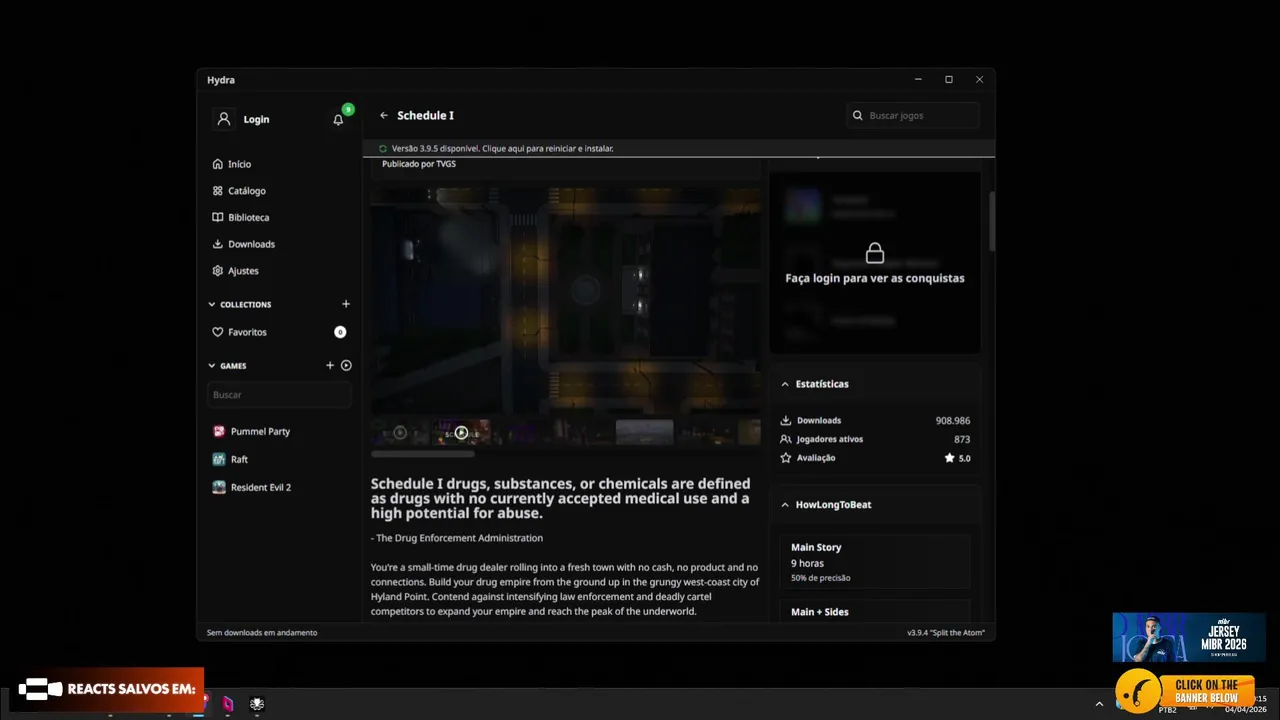Click the Jogadores ativos people icon
Viewport: 1280px width, 720px height.
(x=786, y=439)
